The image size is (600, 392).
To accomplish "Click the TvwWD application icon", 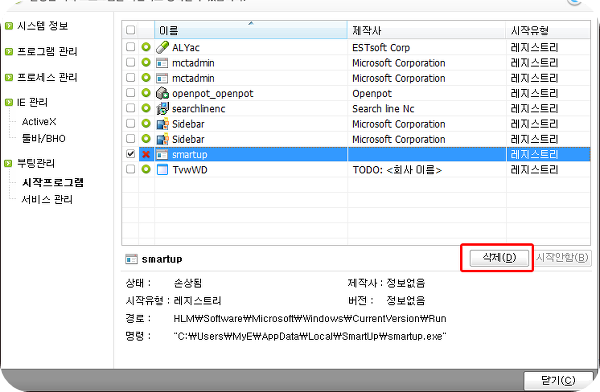I will [x=162, y=170].
